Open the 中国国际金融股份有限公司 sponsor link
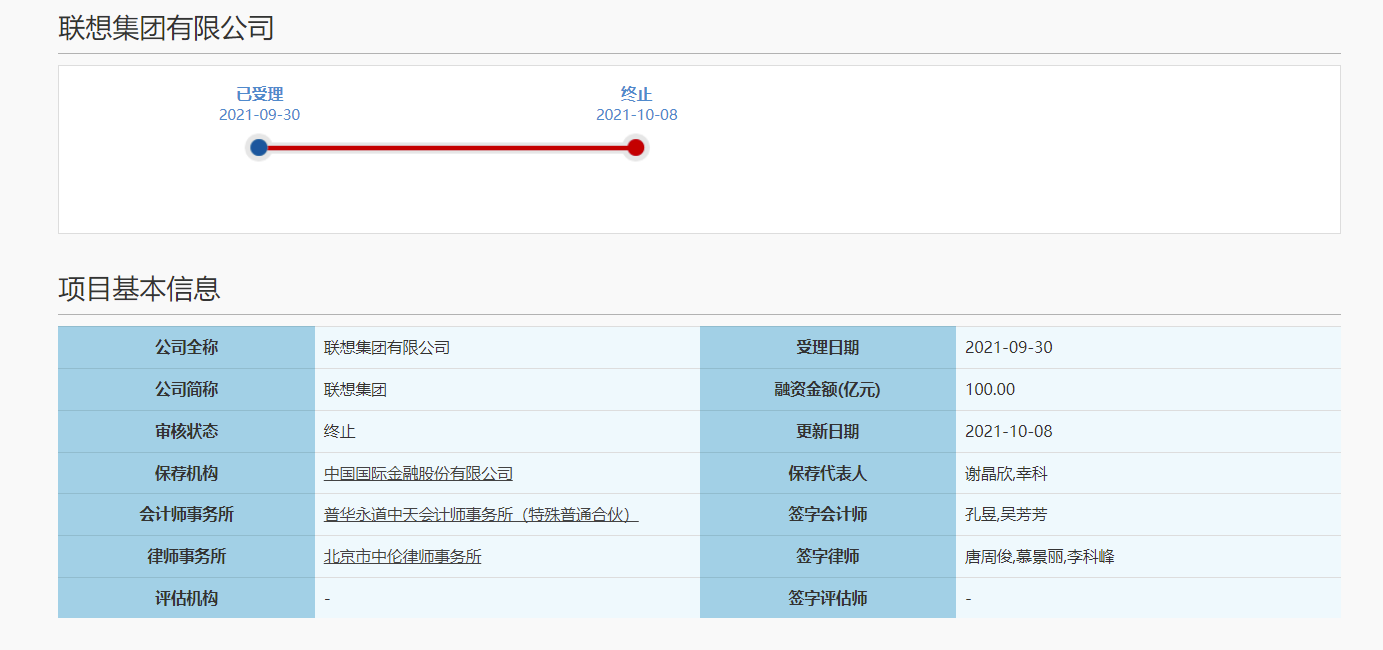This screenshot has height=650, width=1383. click(x=418, y=474)
